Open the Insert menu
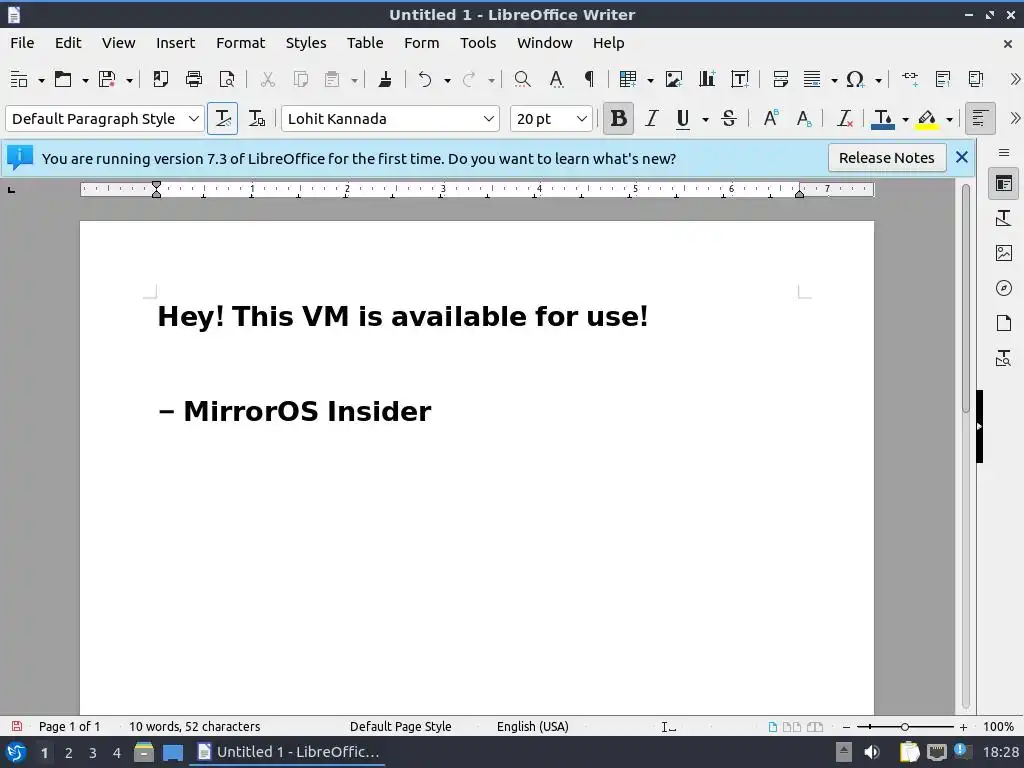1024x768 pixels. (x=176, y=43)
